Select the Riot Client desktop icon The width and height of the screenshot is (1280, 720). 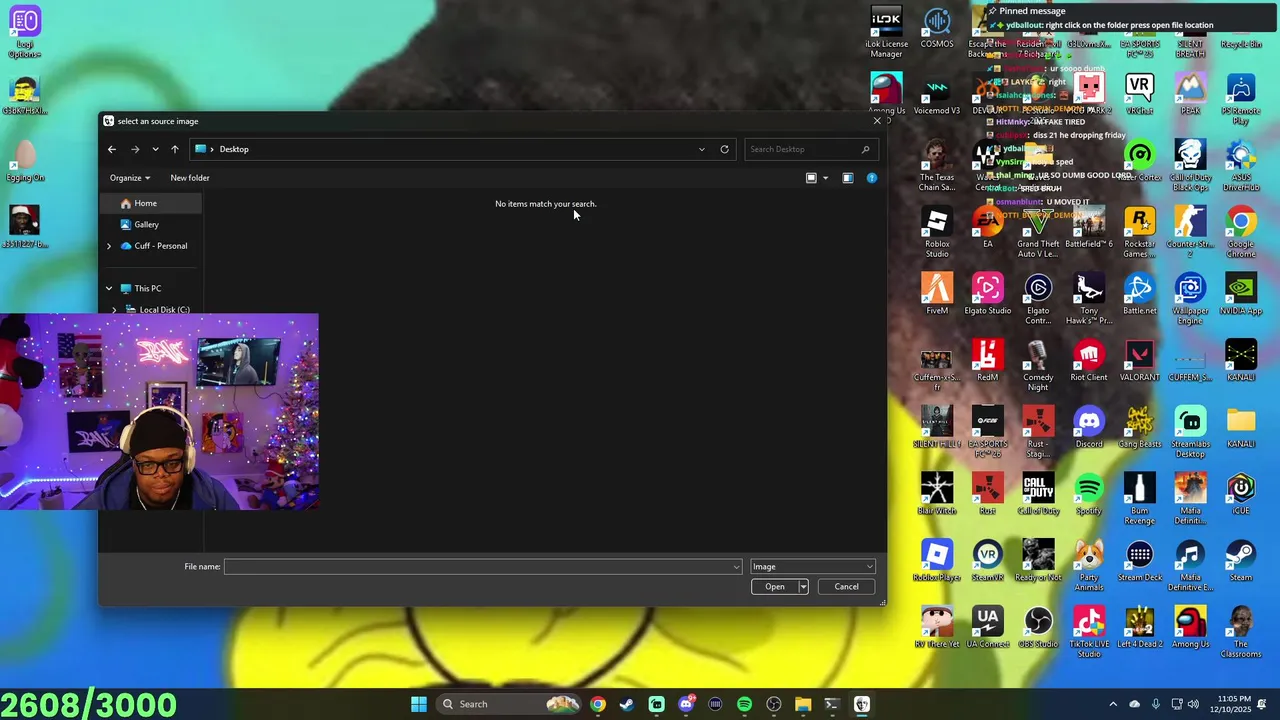pyautogui.click(x=1089, y=360)
